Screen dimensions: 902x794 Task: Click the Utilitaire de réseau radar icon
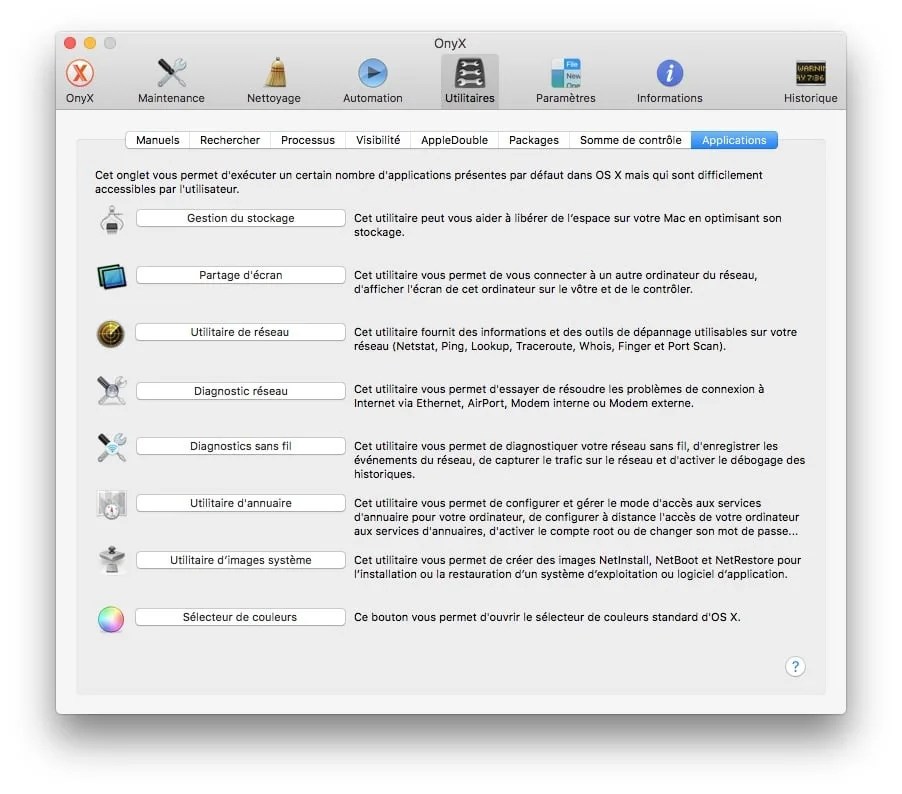tap(111, 334)
